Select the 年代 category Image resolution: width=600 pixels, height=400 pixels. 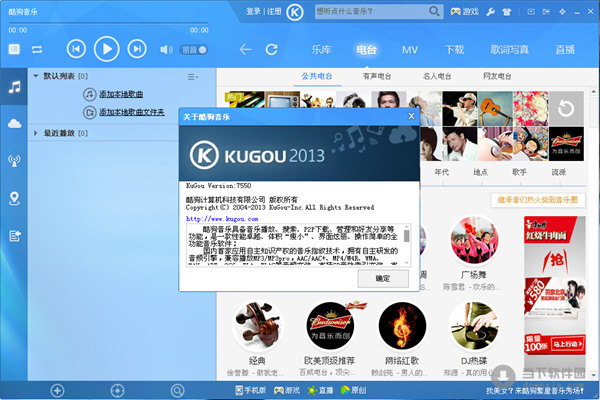pyautogui.click(x=442, y=172)
